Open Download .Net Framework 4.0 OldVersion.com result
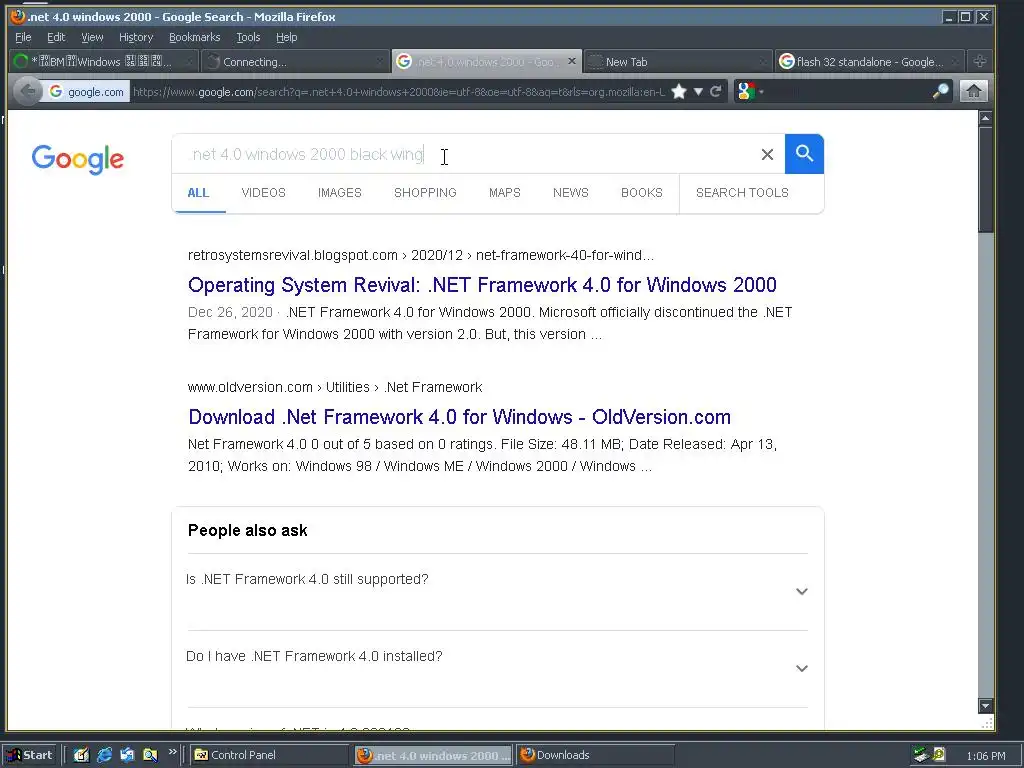Image resolution: width=1024 pixels, height=768 pixels. coord(459,417)
